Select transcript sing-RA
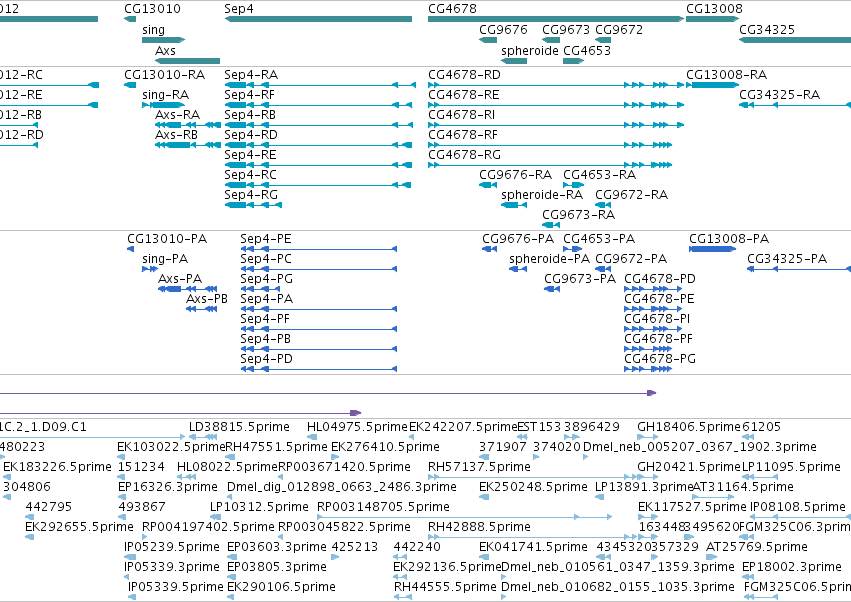The image size is (851, 602). click(x=163, y=105)
